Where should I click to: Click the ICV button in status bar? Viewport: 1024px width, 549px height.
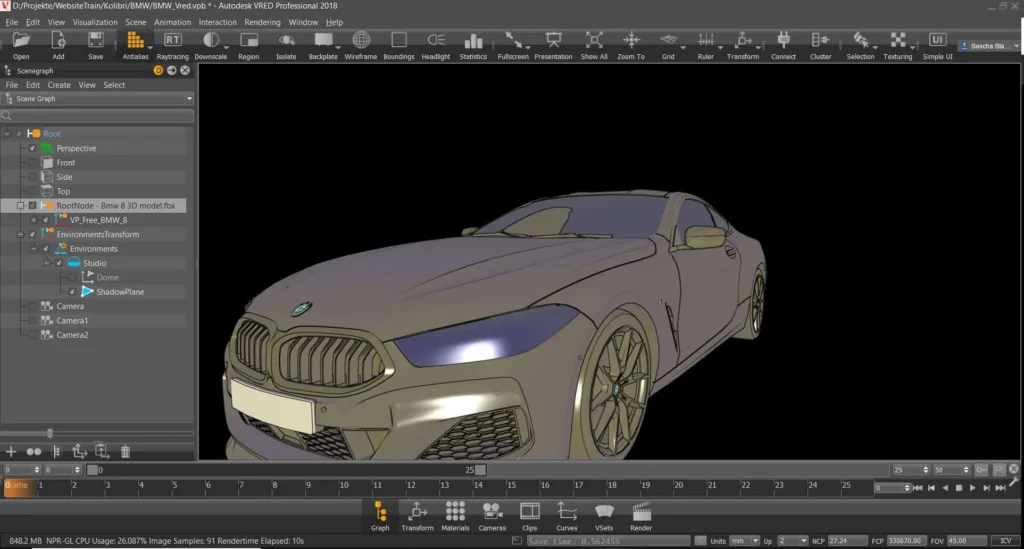tap(1006, 541)
